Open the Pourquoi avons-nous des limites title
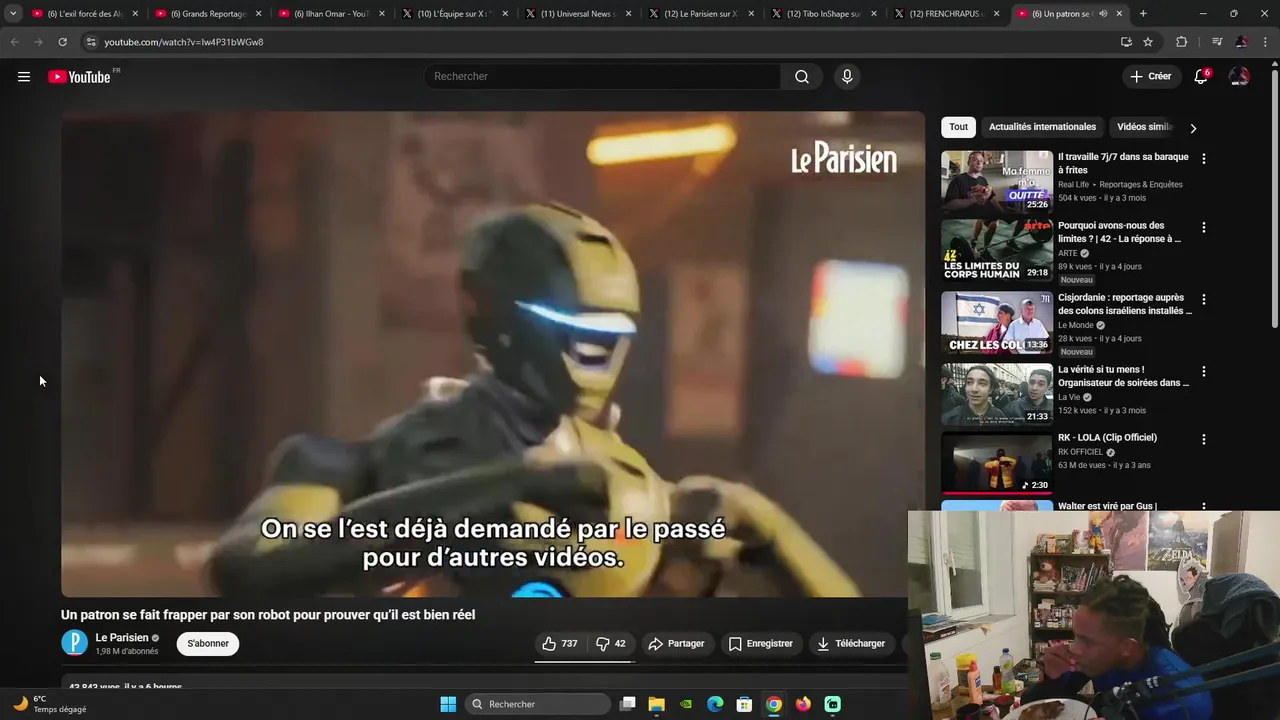 (1120, 232)
